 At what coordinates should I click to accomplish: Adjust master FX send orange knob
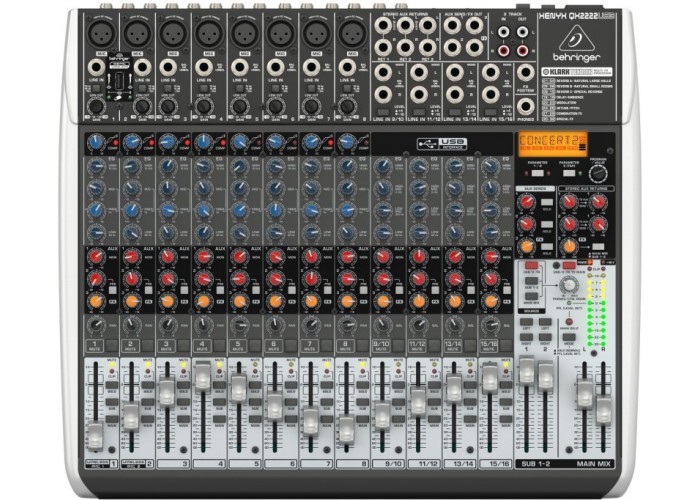(x=527, y=246)
